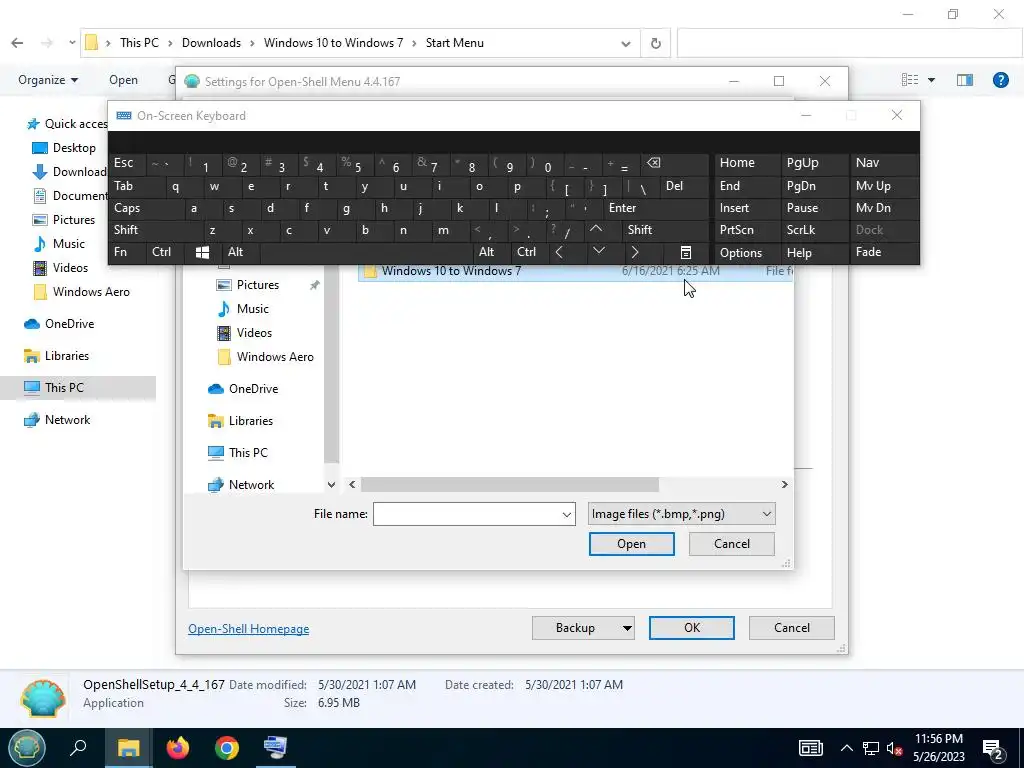Tap the right arrow key on keyboard
1024x768 pixels.
point(634,252)
